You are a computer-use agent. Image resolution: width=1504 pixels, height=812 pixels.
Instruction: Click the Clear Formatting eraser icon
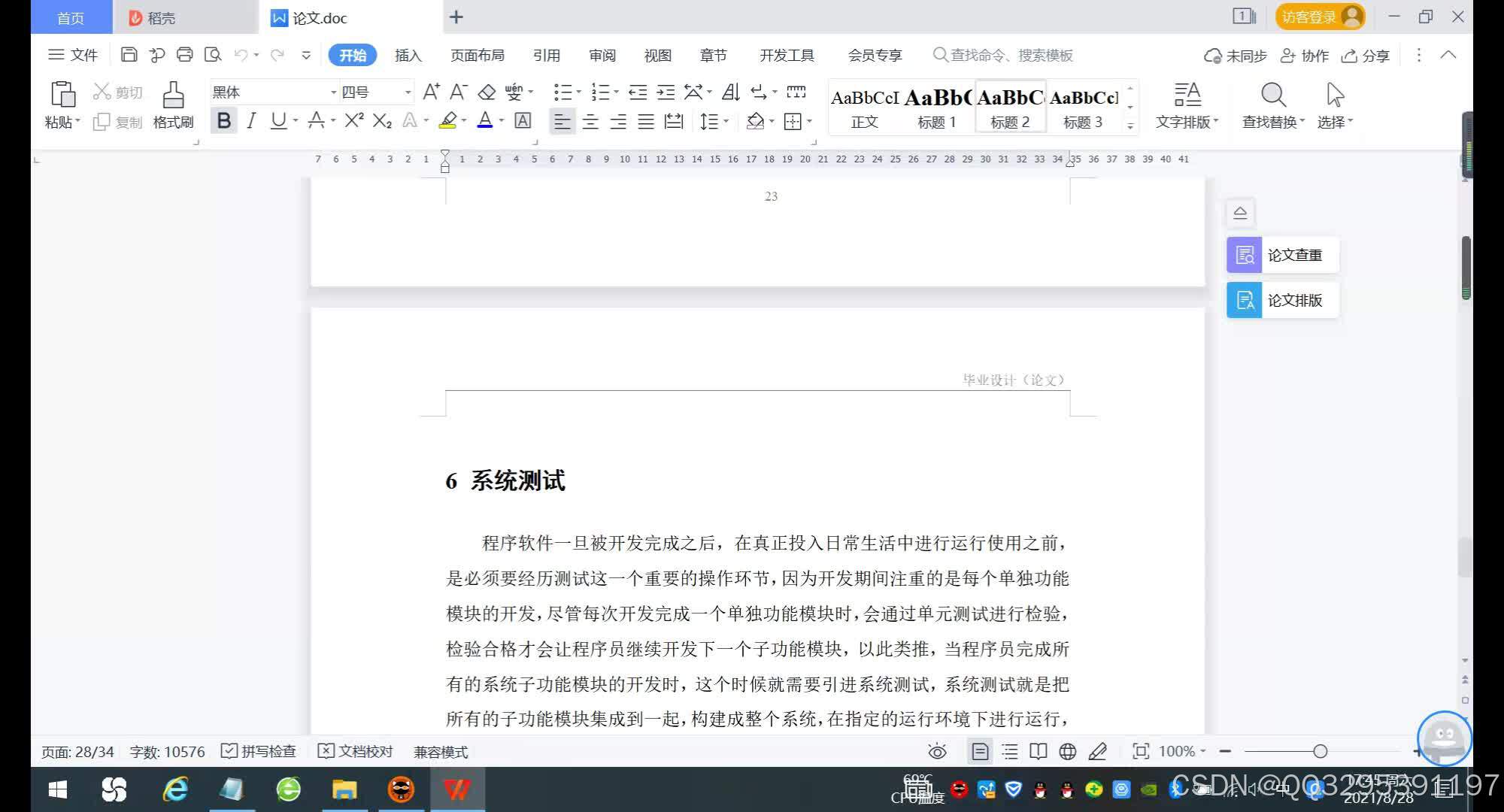[x=487, y=92]
